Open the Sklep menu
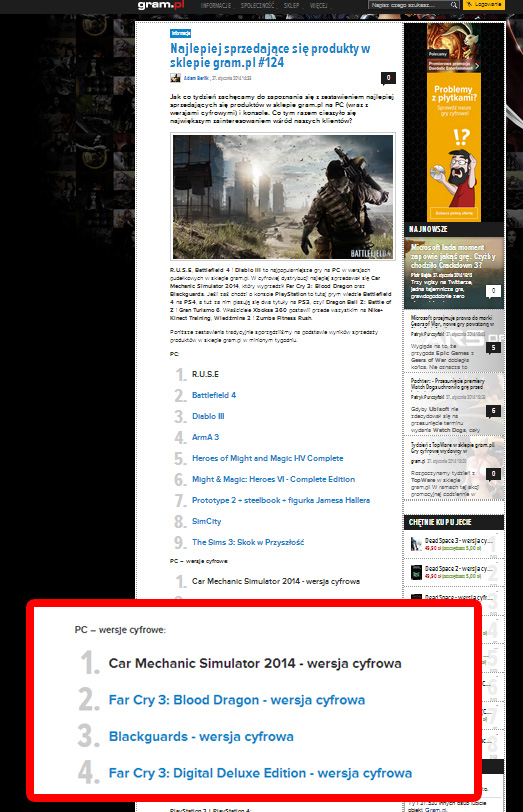The width and height of the screenshot is (523, 812). (x=291, y=5)
